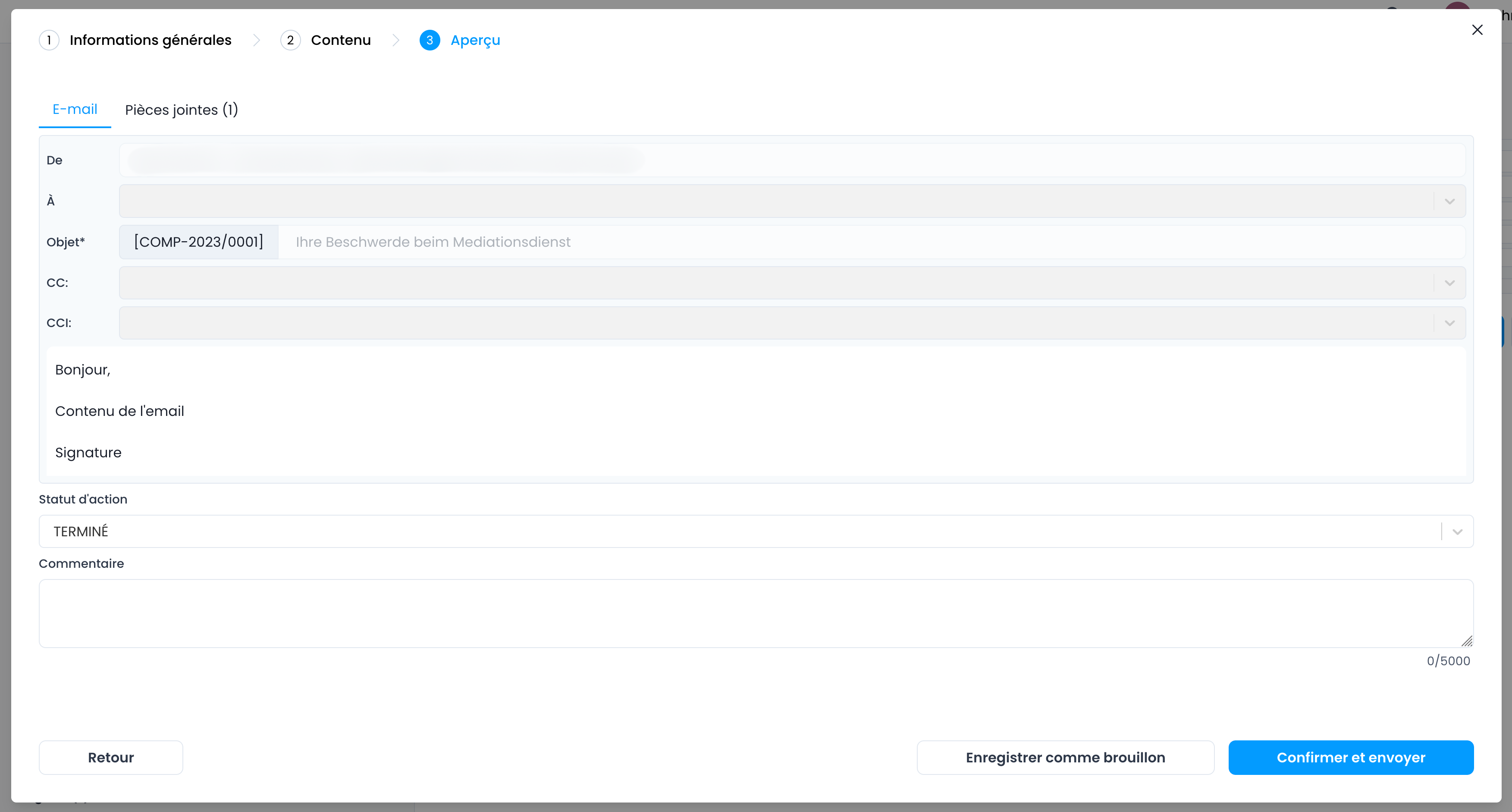Expand the À recipient dropdown

click(x=1449, y=201)
